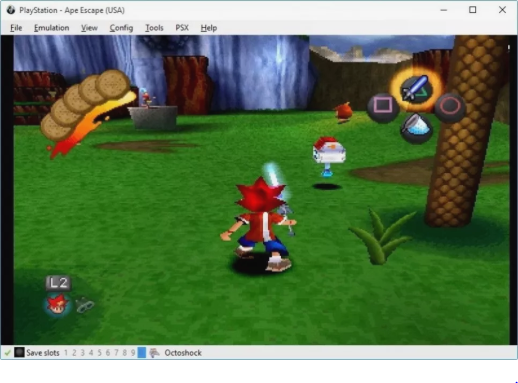The image size is (518, 383).
Task: Select save slot 5 in status bar
Action: click(x=99, y=353)
